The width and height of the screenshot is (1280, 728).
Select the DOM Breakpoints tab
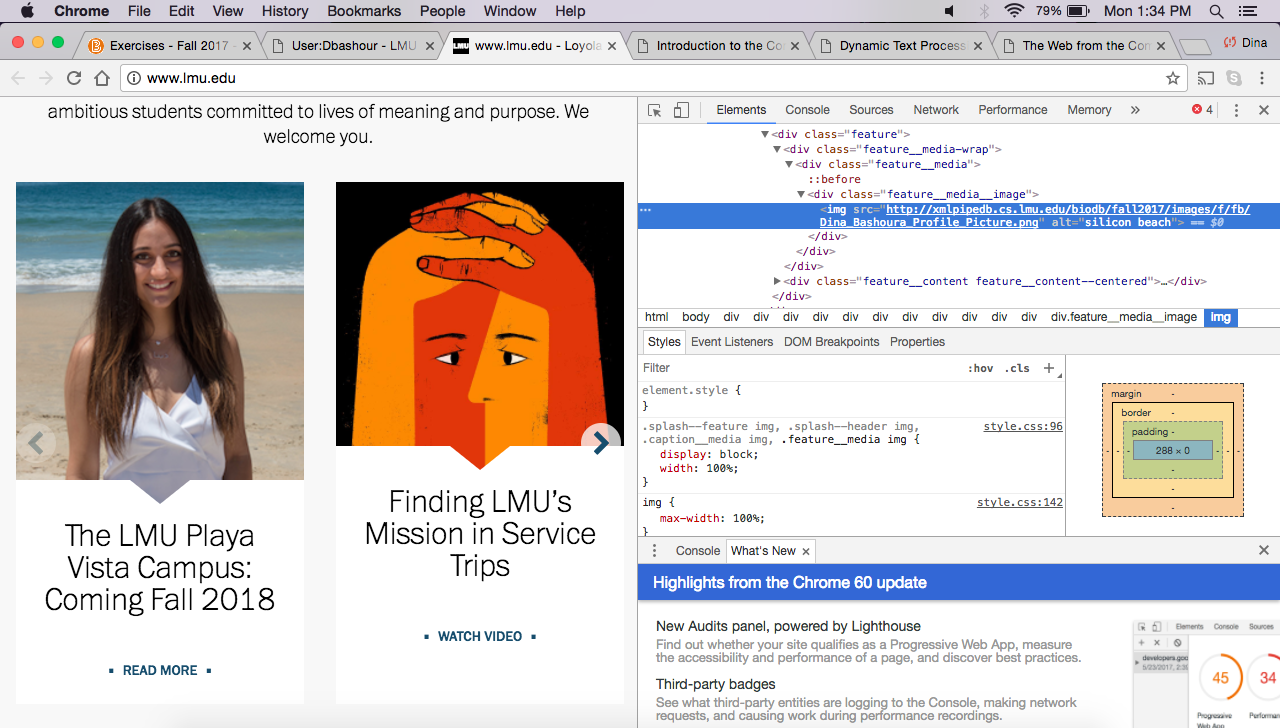pyautogui.click(x=832, y=342)
